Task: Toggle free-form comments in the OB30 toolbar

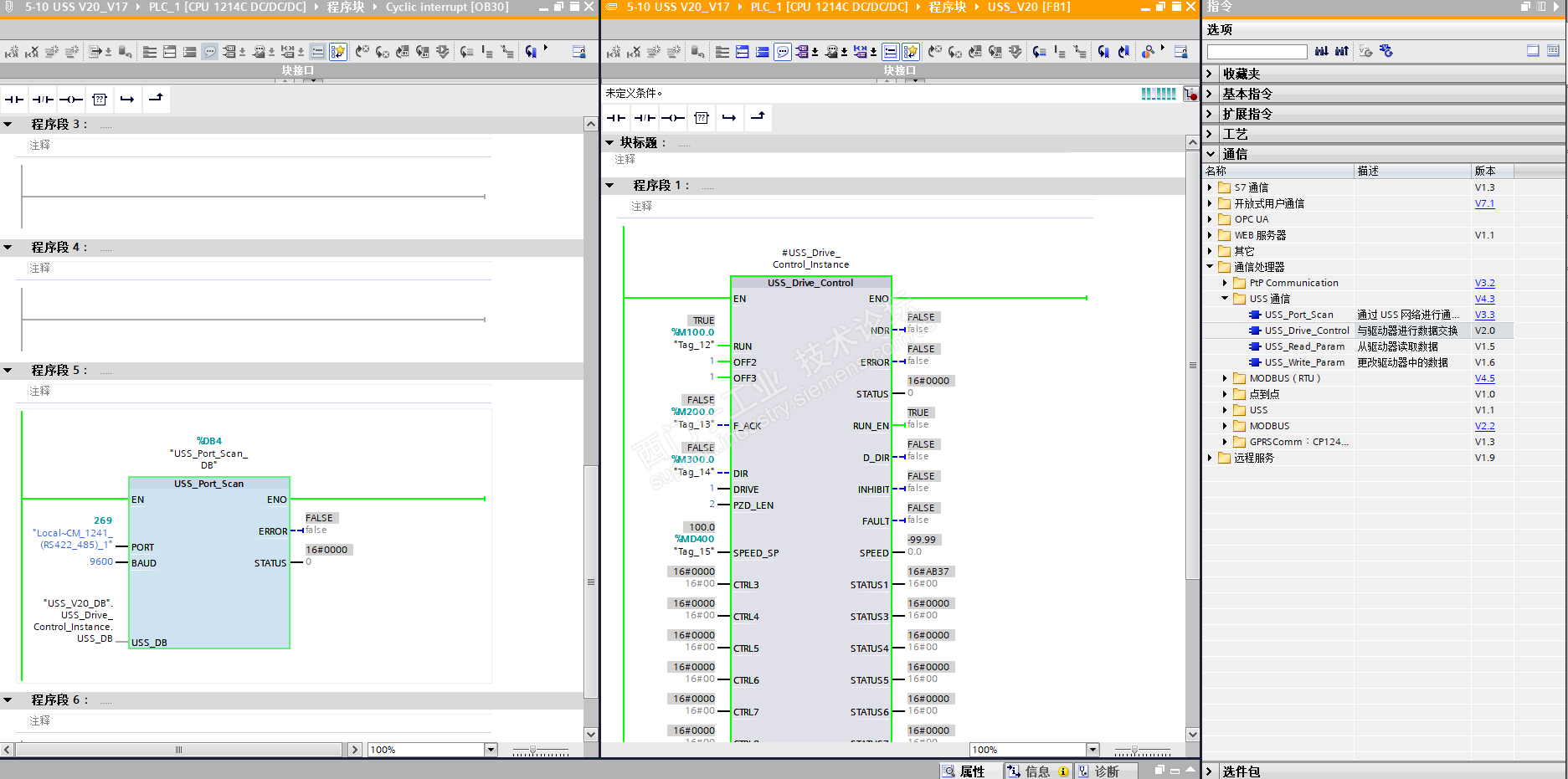Action: 210,52
